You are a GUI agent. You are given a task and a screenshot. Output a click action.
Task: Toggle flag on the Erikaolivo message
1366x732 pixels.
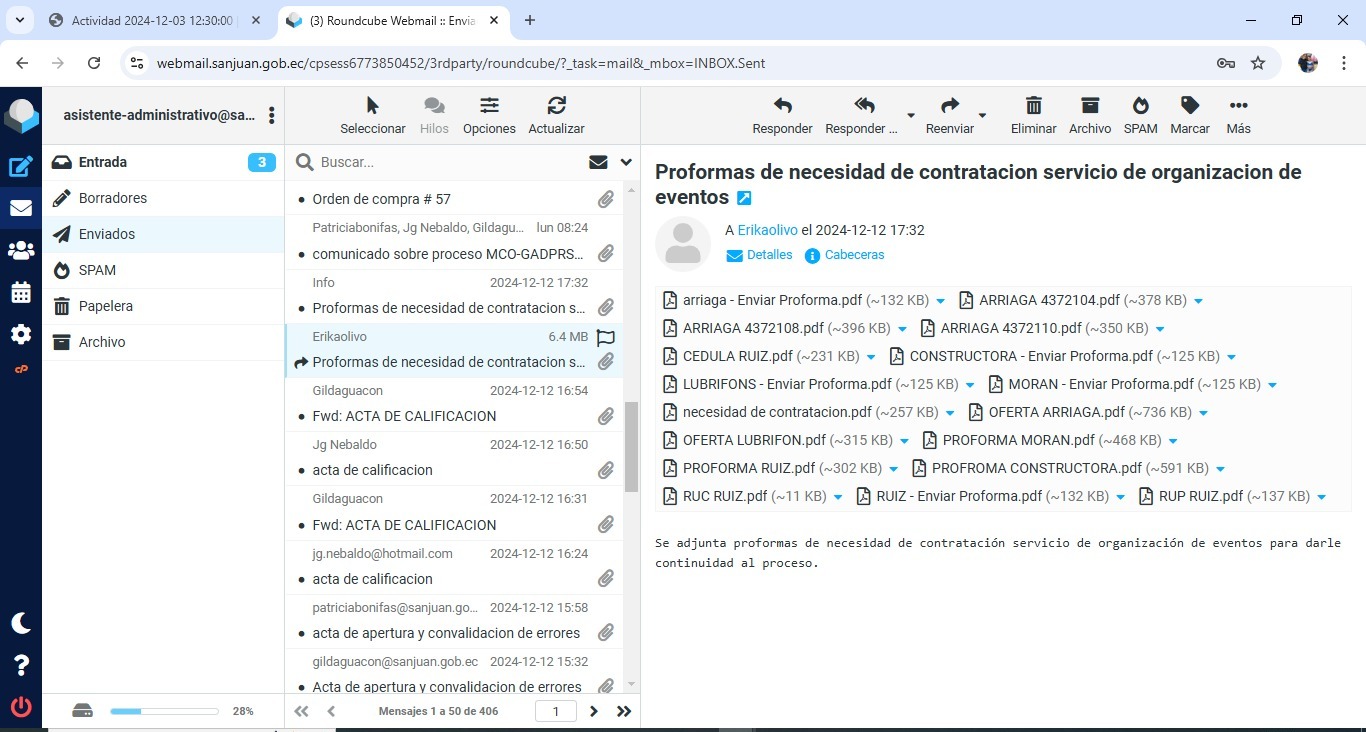(x=605, y=338)
